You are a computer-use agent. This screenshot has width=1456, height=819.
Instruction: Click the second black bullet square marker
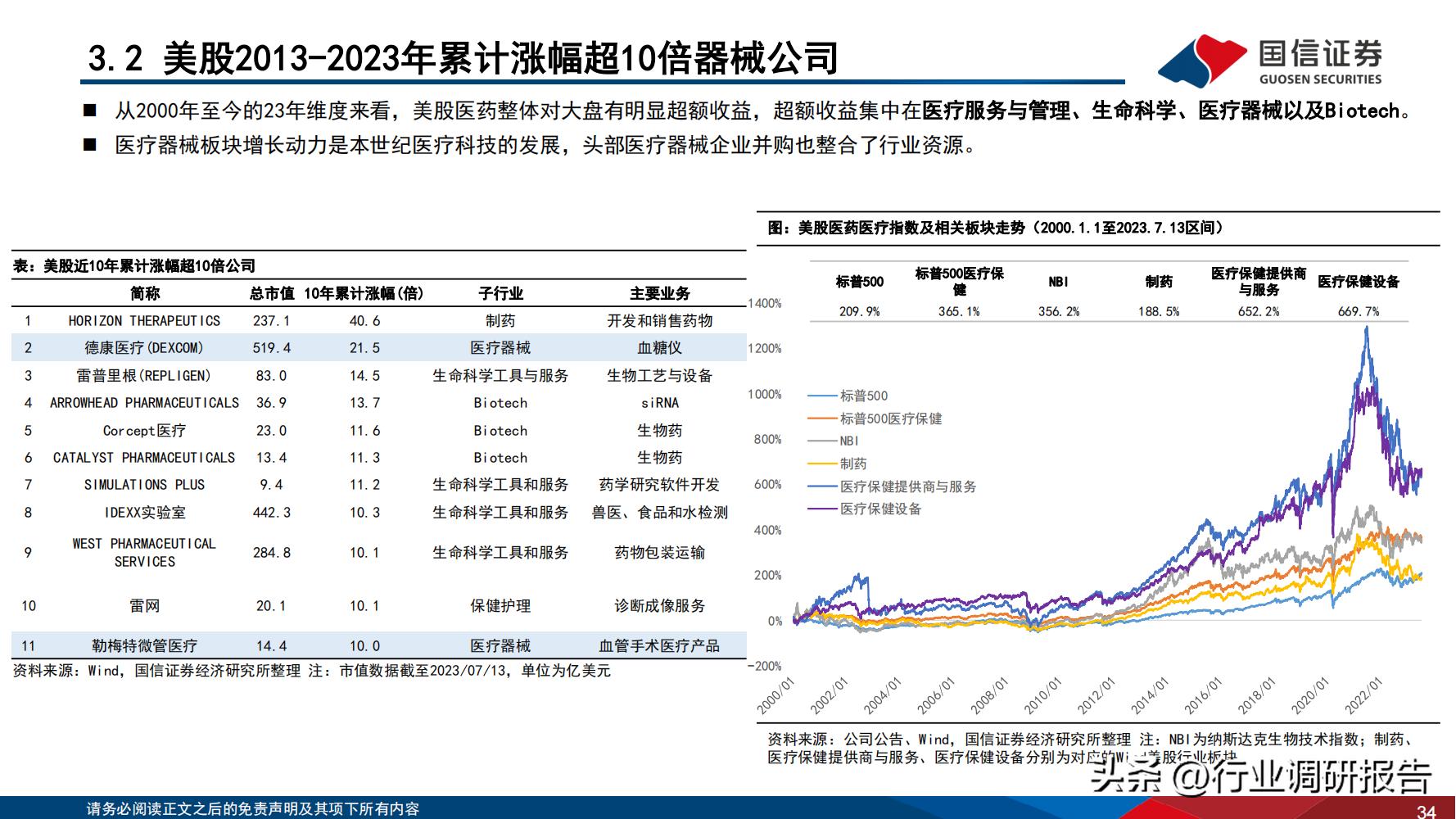90,144
